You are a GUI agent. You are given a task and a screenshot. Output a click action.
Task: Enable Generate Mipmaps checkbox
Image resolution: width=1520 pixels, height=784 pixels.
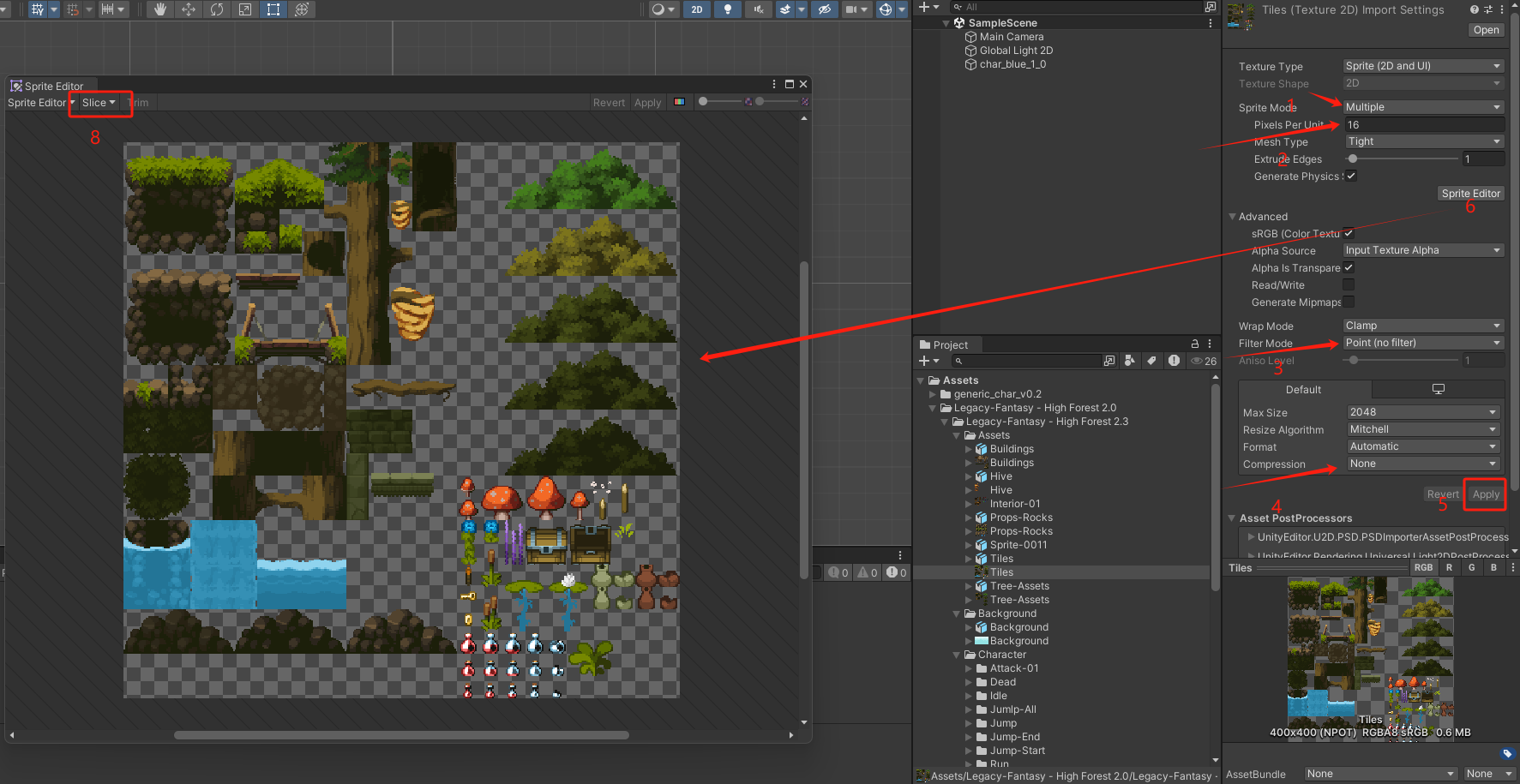(x=1349, y=302)
